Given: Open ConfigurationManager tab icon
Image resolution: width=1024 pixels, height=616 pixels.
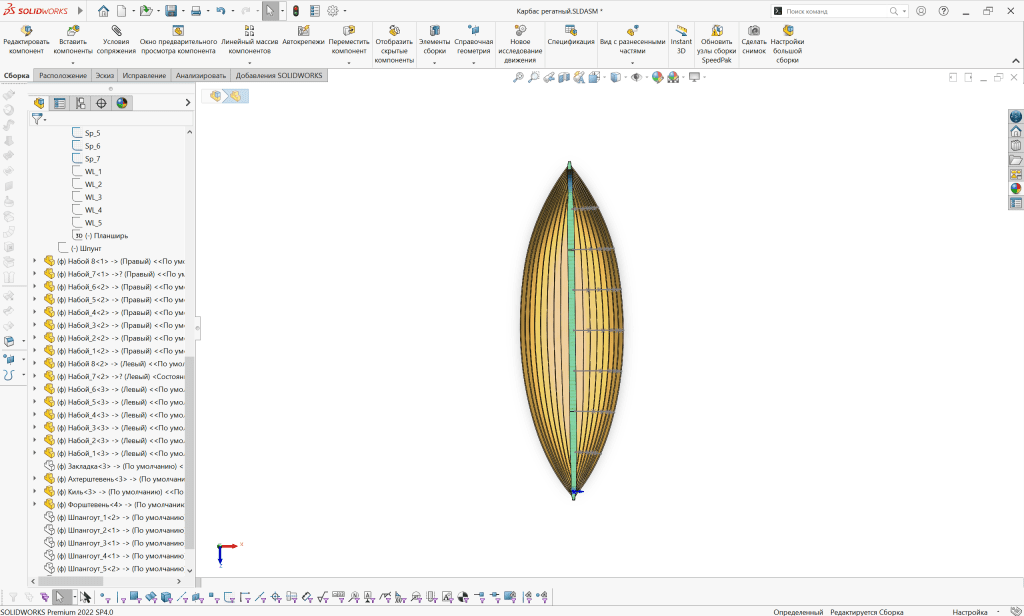Looking at the screenshot, I should 80,103.
